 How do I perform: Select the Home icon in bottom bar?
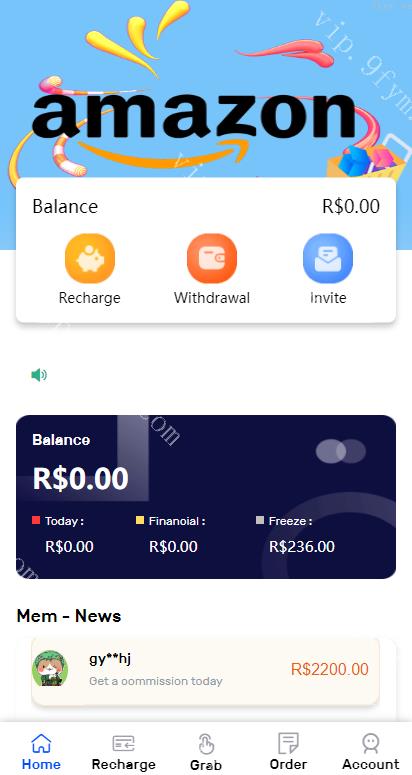[41, 743]
